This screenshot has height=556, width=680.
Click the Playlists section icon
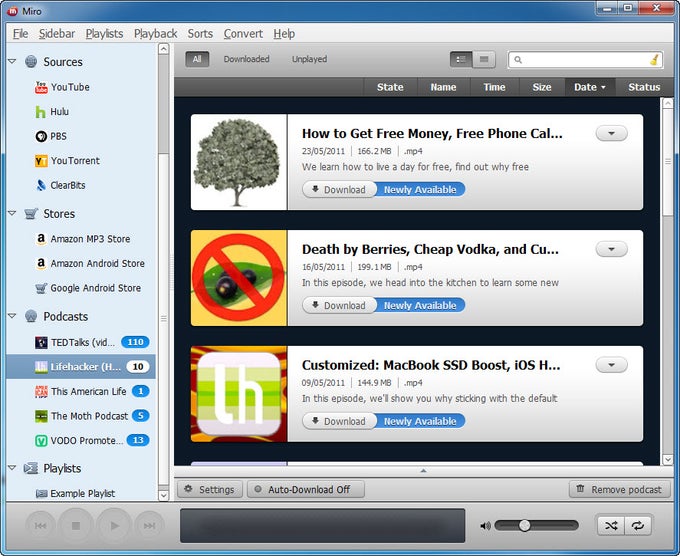coord(31,468)
